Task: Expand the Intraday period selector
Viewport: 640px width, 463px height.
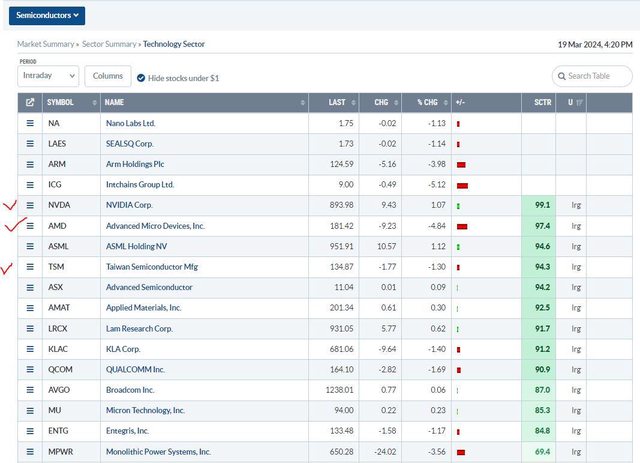Action: [x=48, y=76]
